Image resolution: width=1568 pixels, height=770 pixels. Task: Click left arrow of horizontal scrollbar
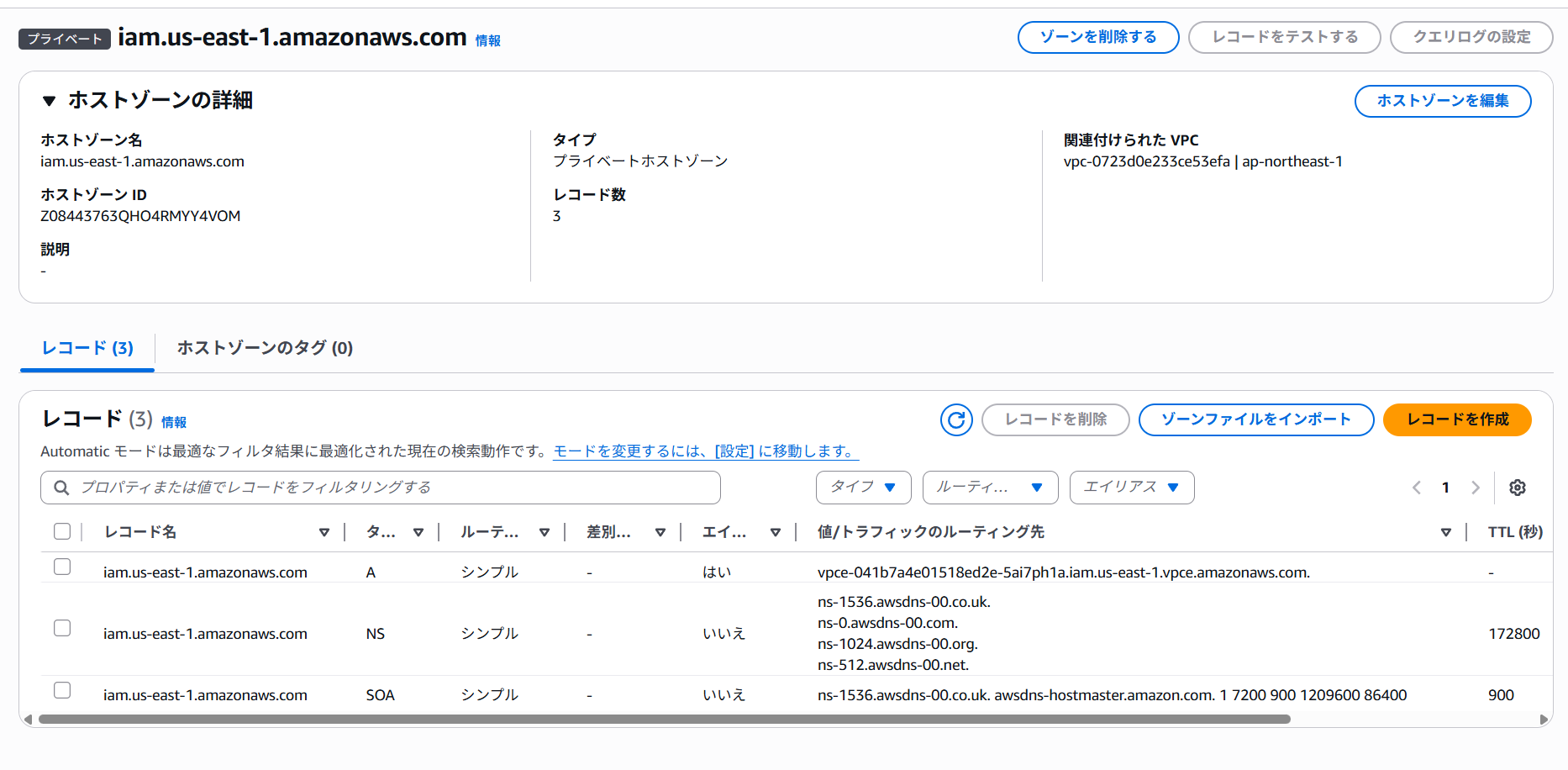29,720
